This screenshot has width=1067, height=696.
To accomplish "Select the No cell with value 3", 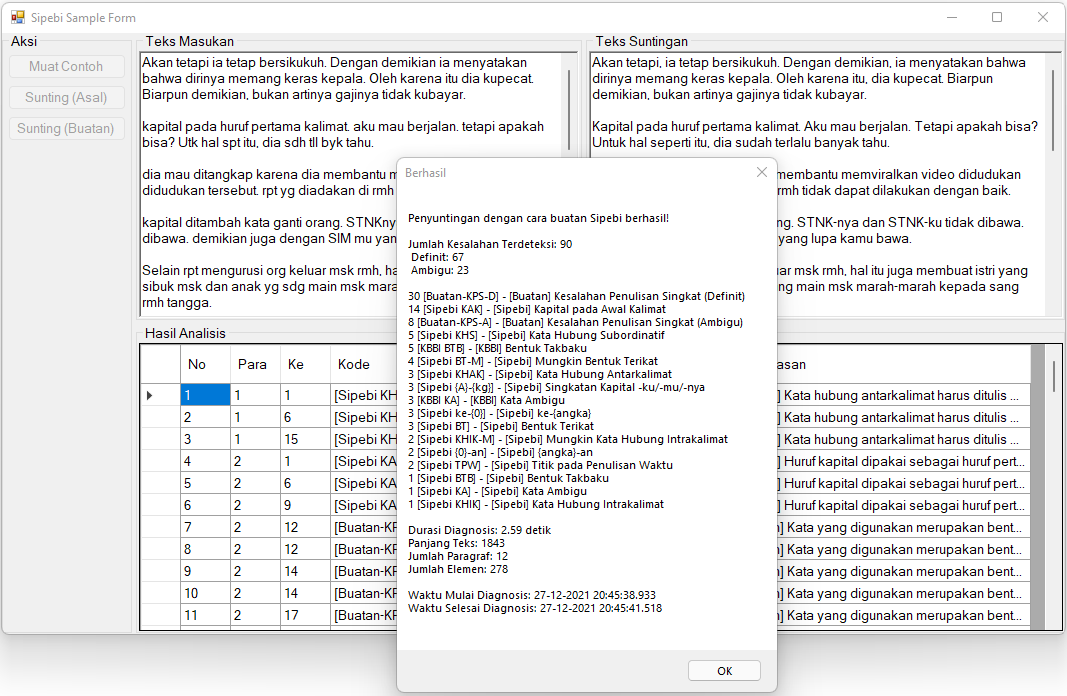I will pos(206,440).
